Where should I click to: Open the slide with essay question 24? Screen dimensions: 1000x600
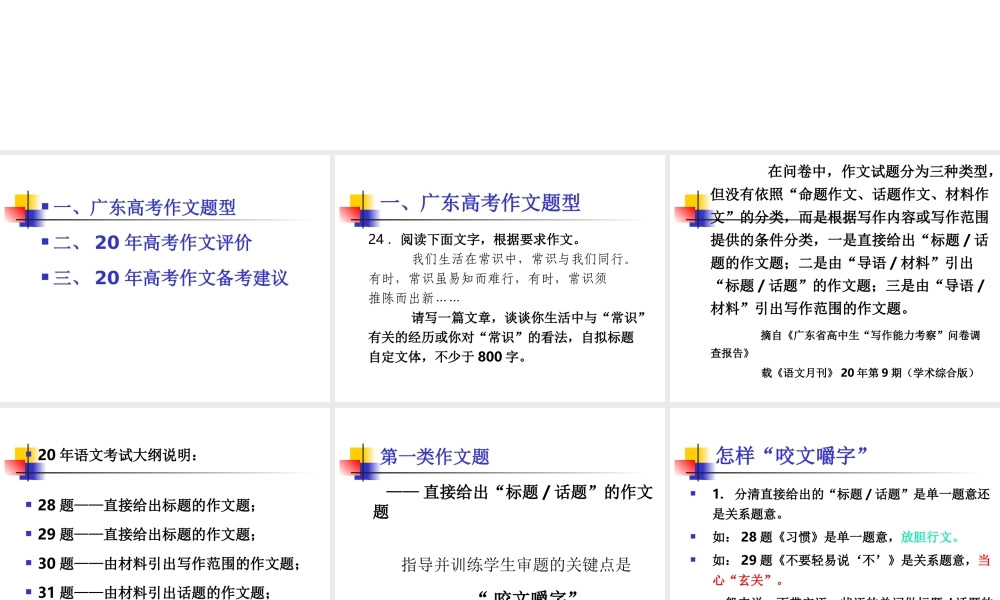500,278
